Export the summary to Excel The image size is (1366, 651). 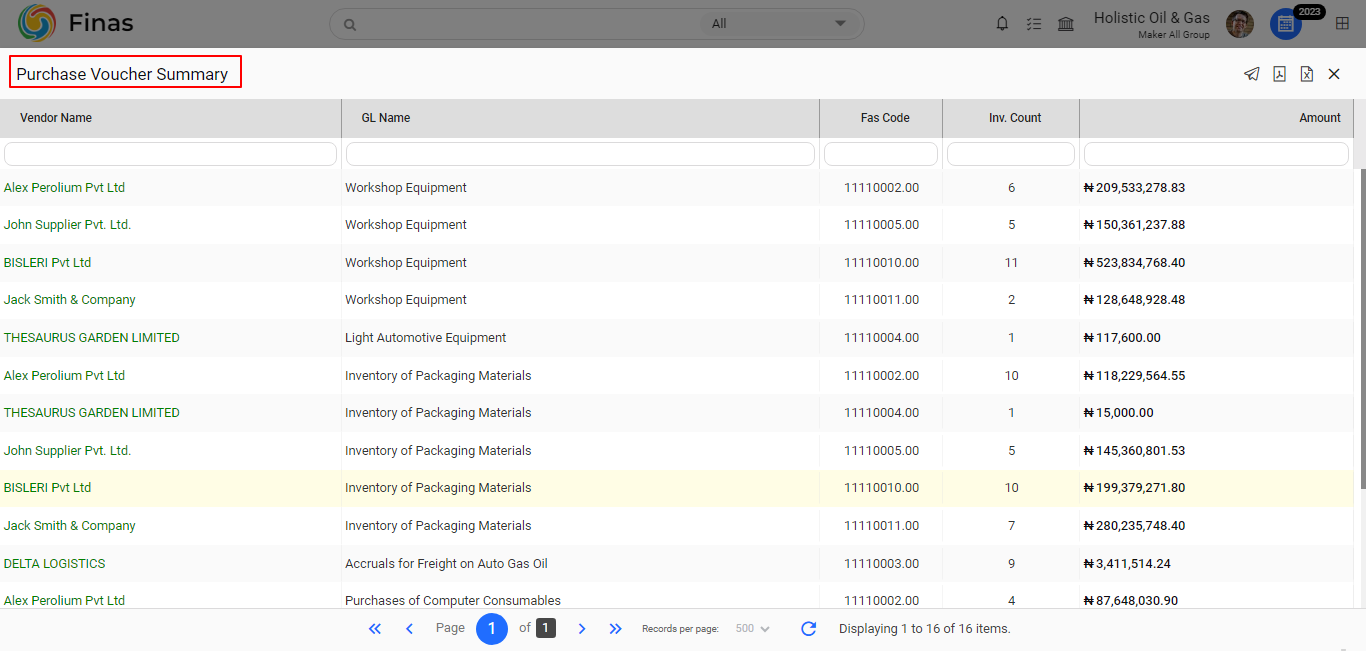pyautogui.click(x=1306, y=74)
